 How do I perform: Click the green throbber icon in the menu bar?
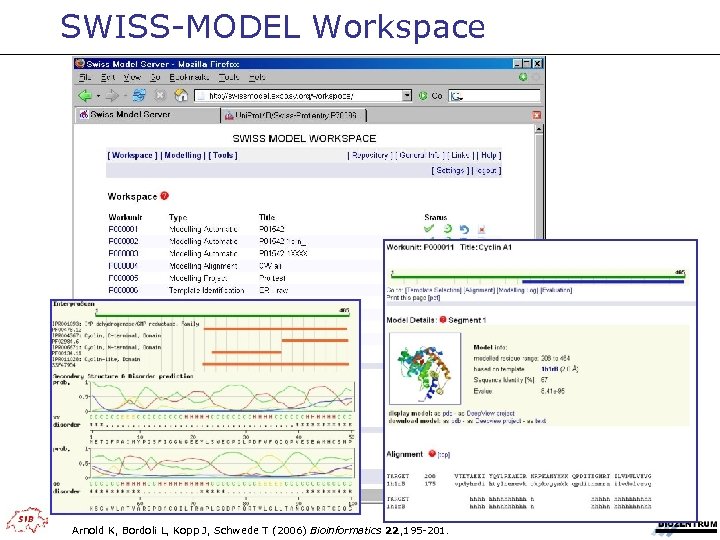click(x=523, y=77)
